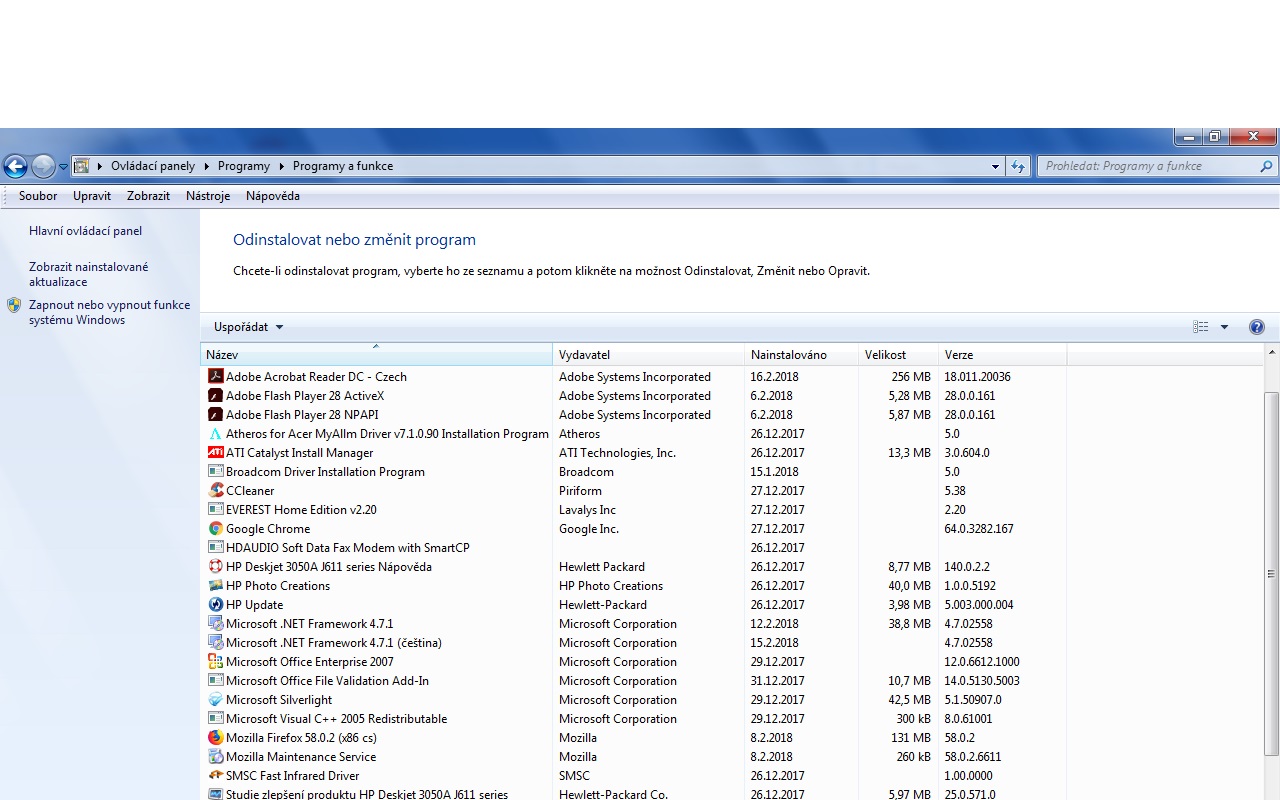Open the Soubor menu
This screenshot has height=800, width=1280.
pyautogui.click(x=38, y=196)
